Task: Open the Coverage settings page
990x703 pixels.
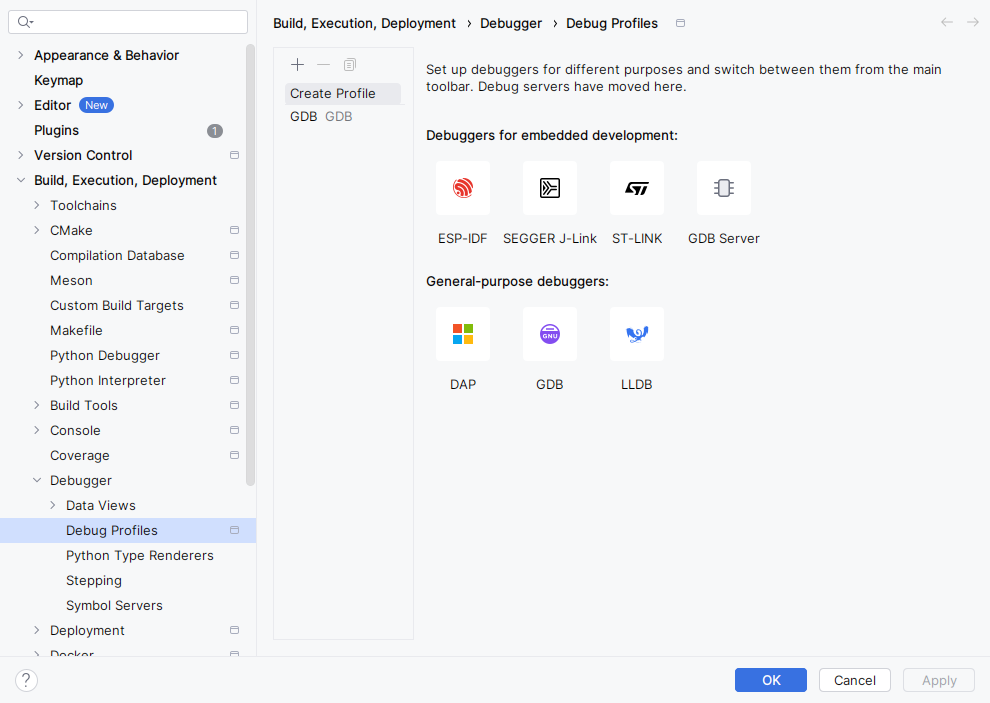Action: pos(80,455)
